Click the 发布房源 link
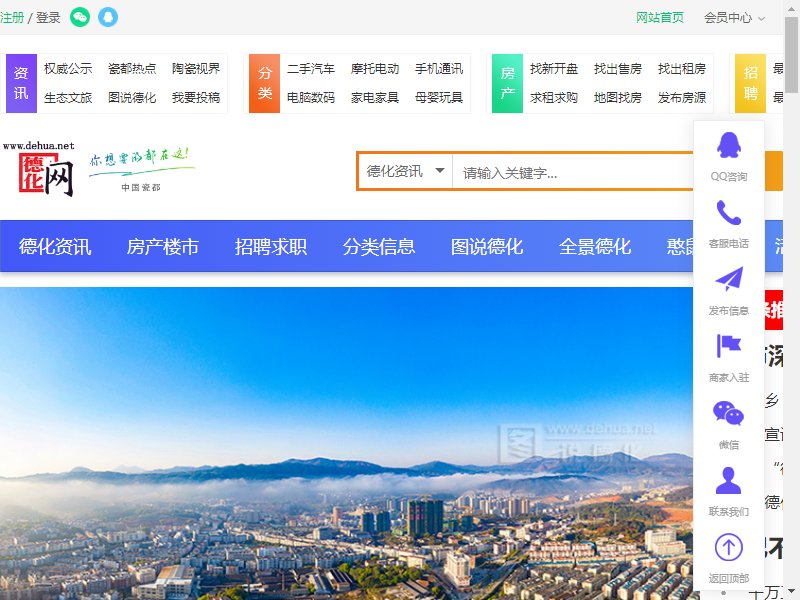Screen dimensions: 800x600 (x=682, y=97)
